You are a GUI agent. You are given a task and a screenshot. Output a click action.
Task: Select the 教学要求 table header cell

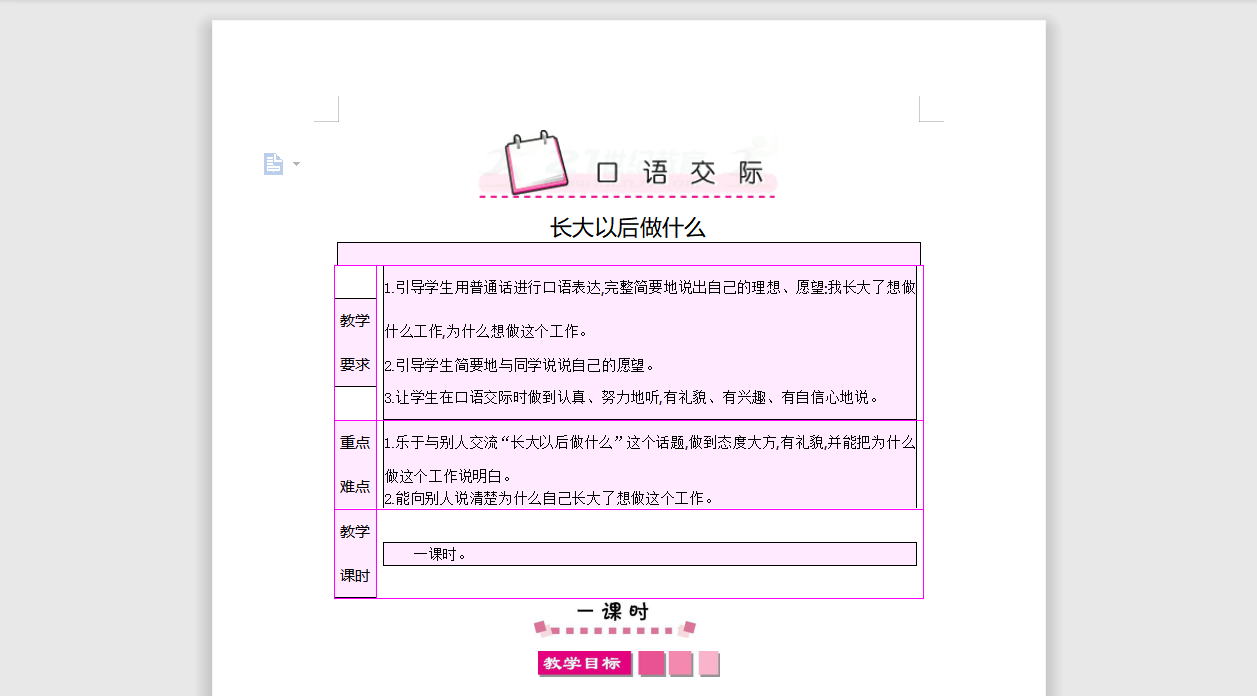click(x=355, y=342)
